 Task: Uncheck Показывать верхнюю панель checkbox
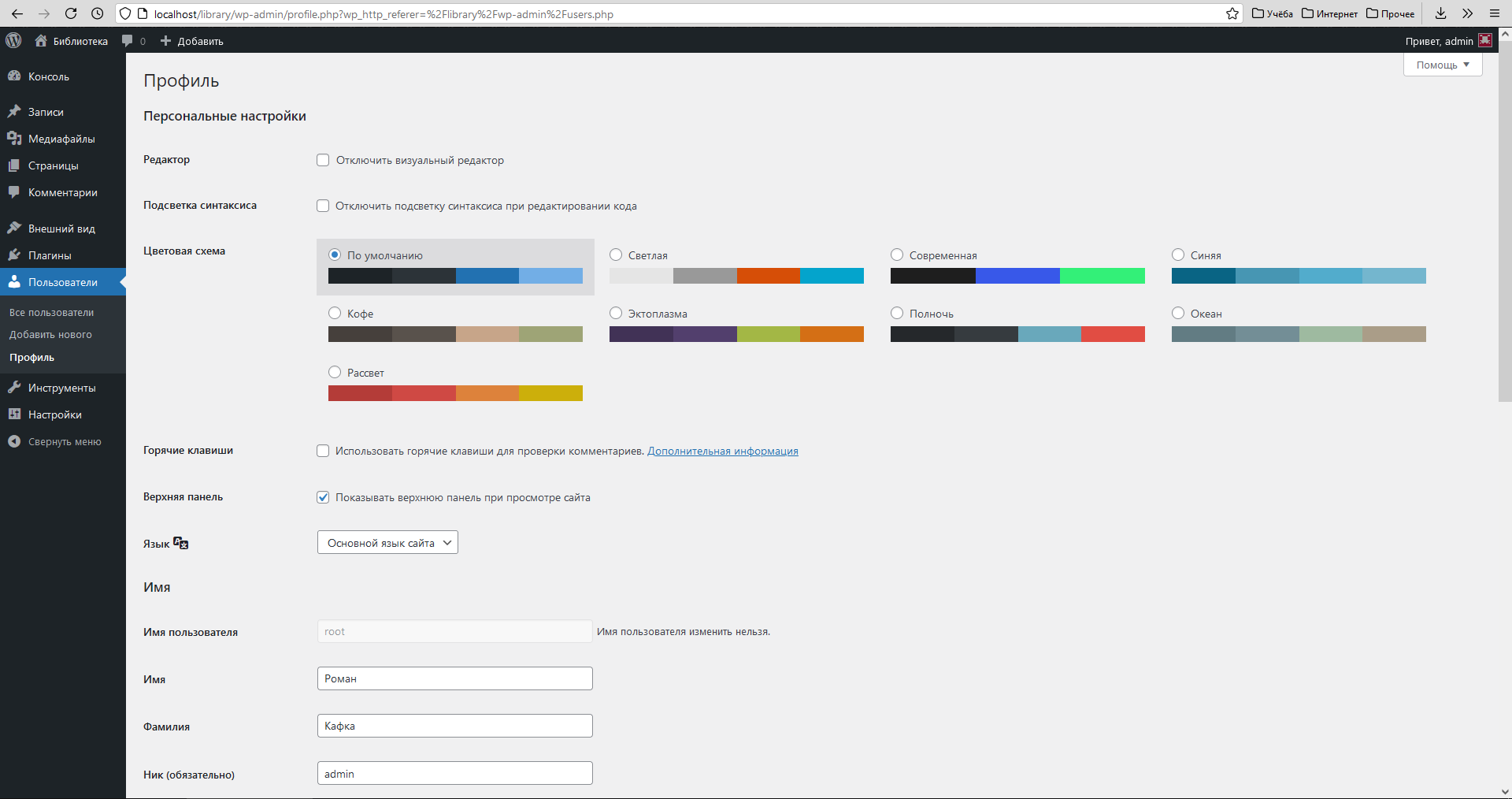pos(323,497)
